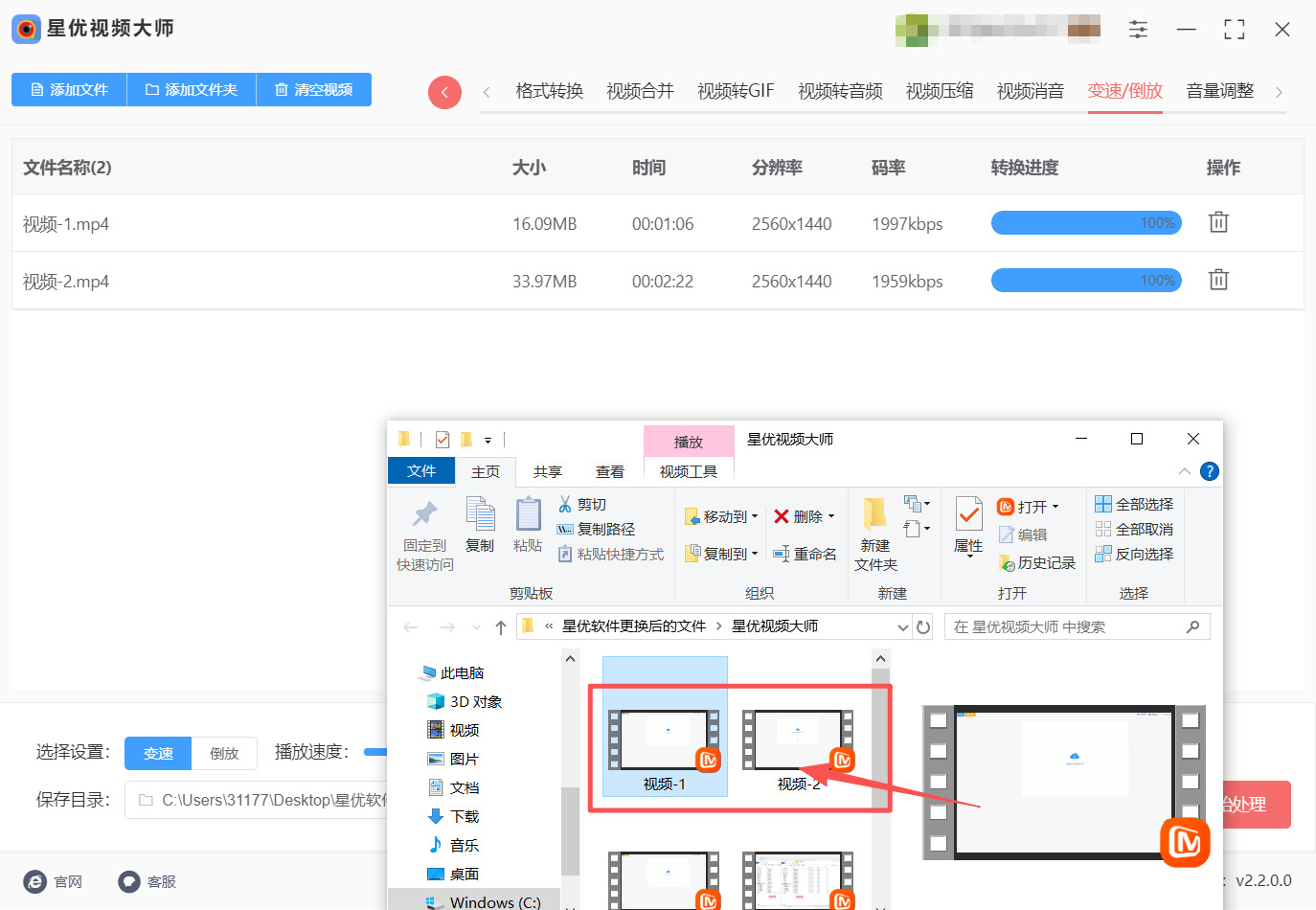Click the 清空视频 button
1316x910 pixels.
(x=314, y=89)
